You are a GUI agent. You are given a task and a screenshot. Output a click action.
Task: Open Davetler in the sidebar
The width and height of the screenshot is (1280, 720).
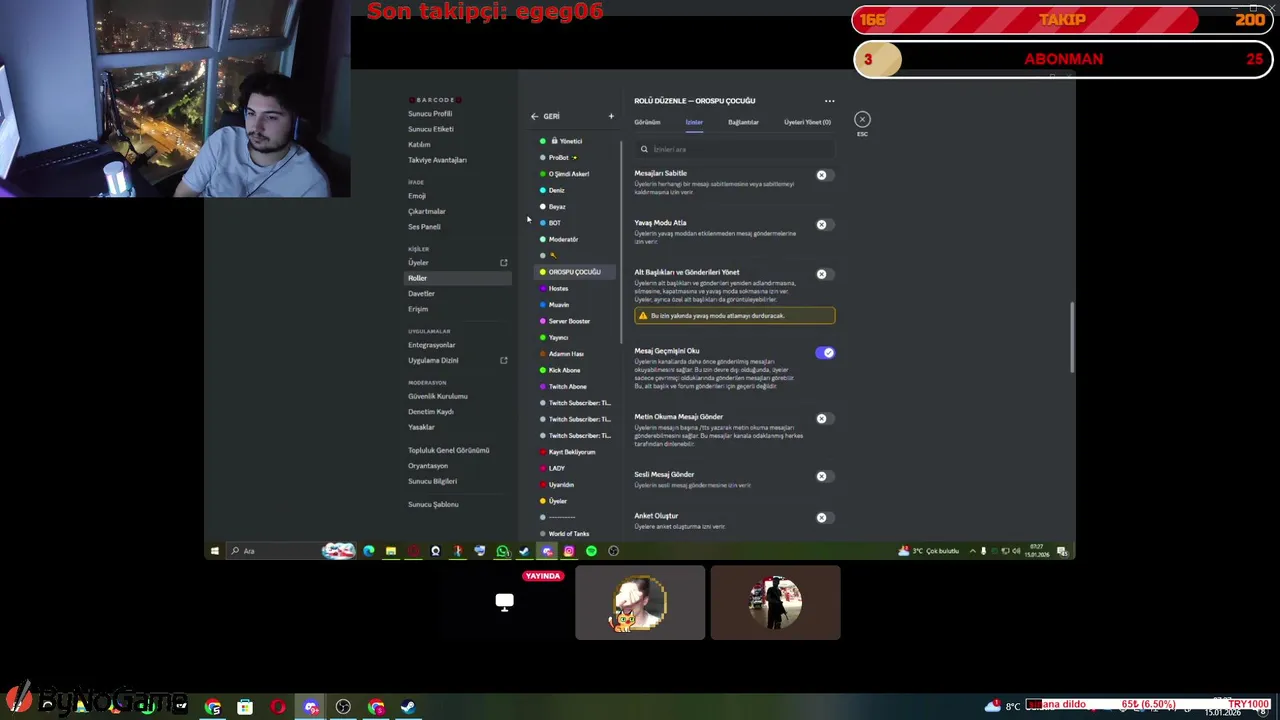pyautogui.click(x=421, y=294)
